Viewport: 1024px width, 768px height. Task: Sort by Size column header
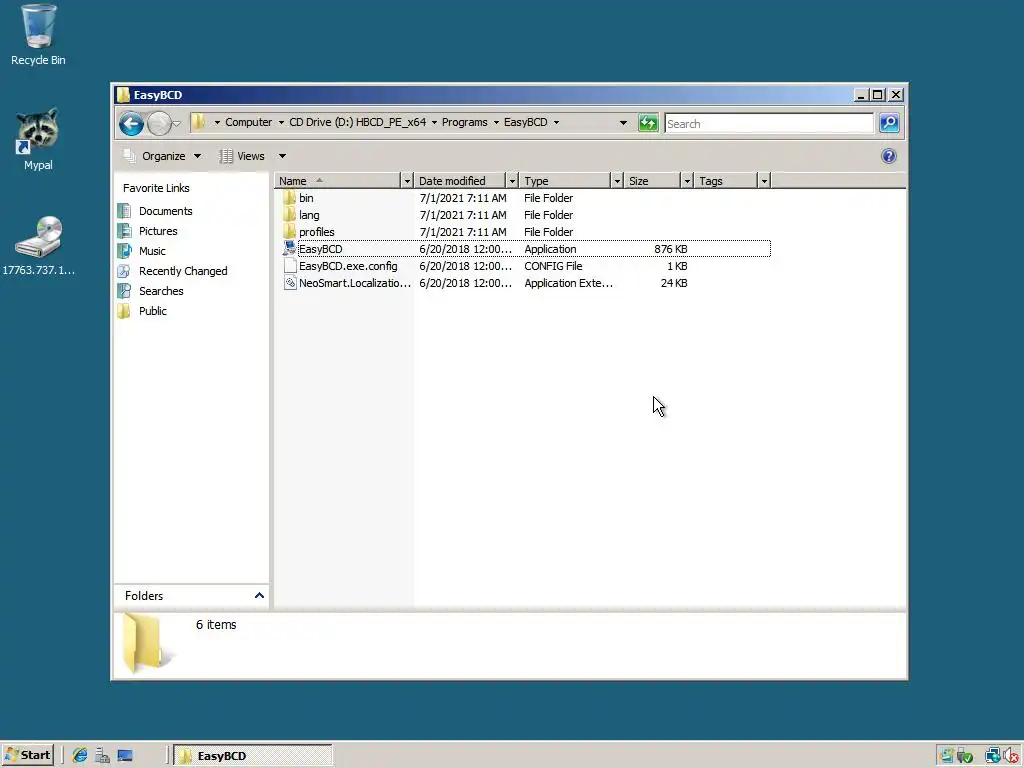click(652, 181)
